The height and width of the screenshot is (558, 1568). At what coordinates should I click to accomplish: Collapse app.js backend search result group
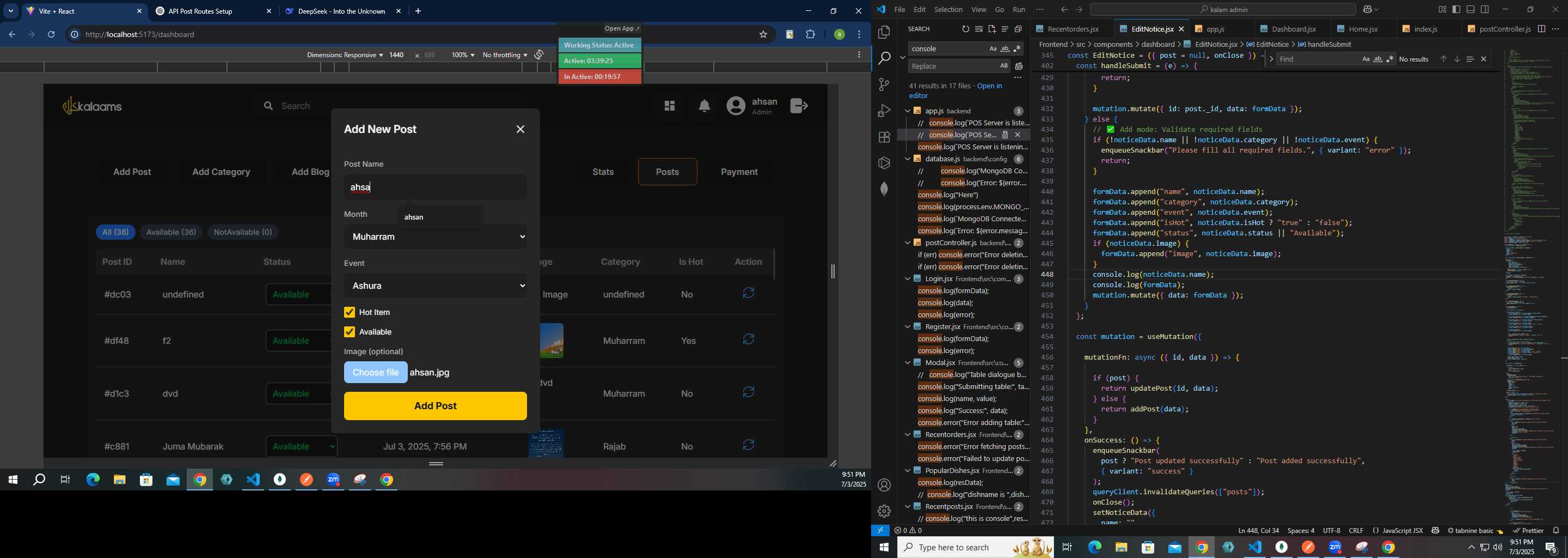click(x=908, y=111)
